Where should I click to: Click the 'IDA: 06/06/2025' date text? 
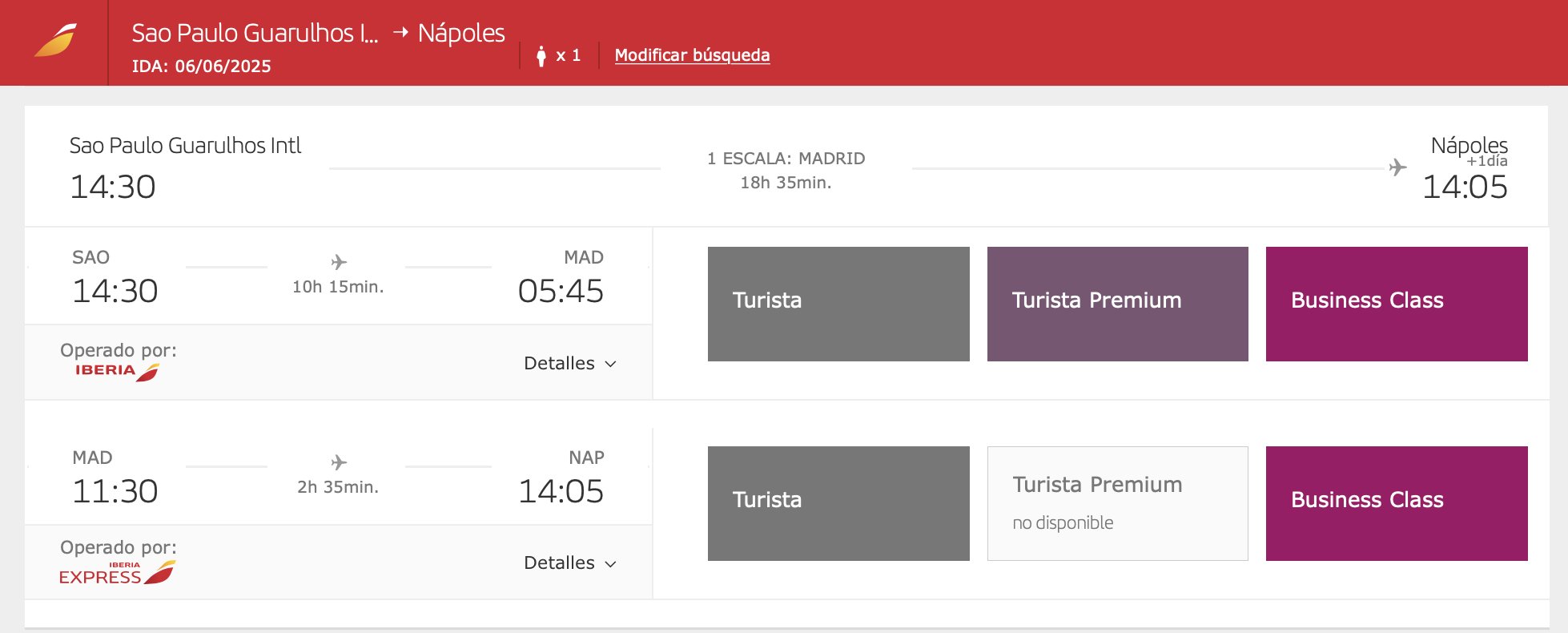pos(202,67)
